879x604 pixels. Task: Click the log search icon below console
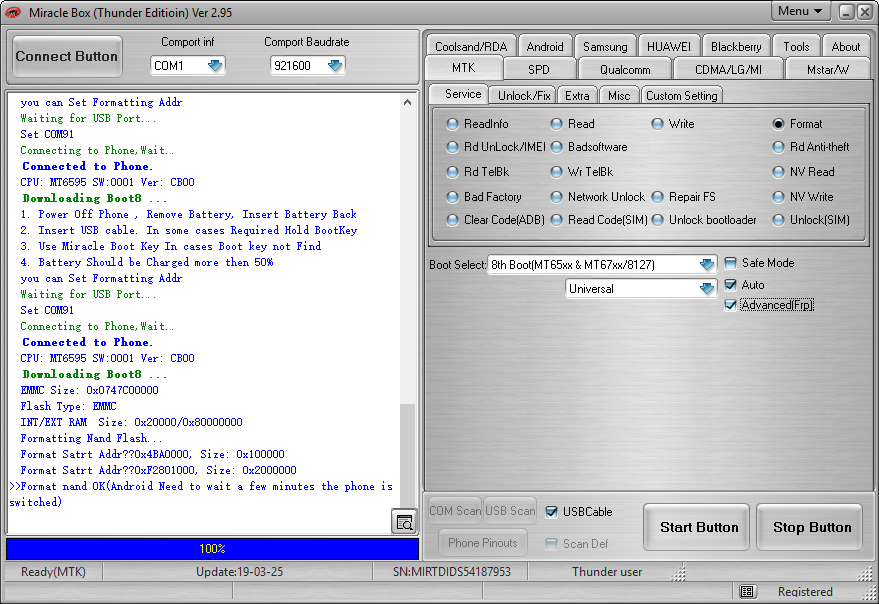[x=404, y=522]
